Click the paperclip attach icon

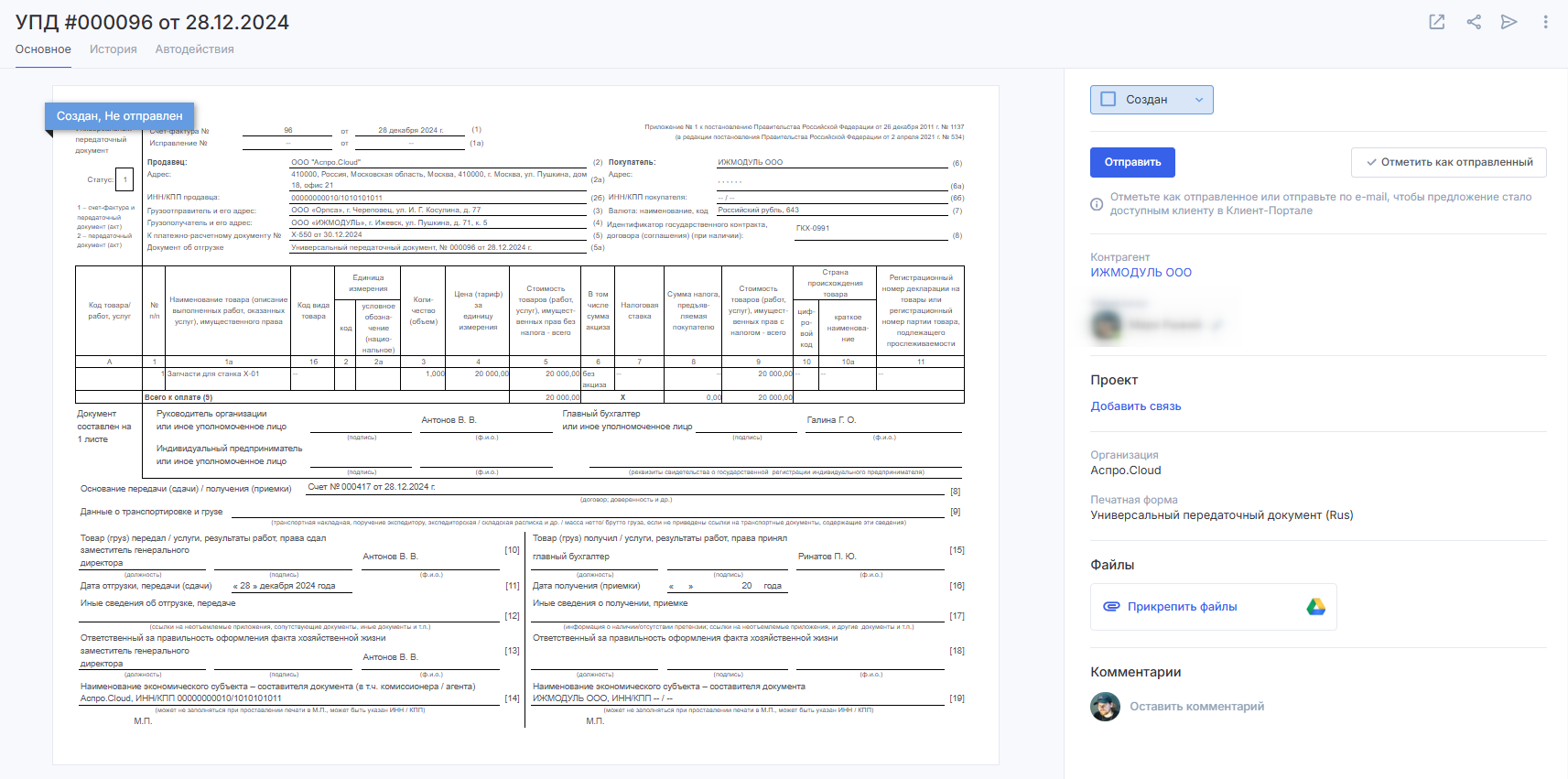1111,607
